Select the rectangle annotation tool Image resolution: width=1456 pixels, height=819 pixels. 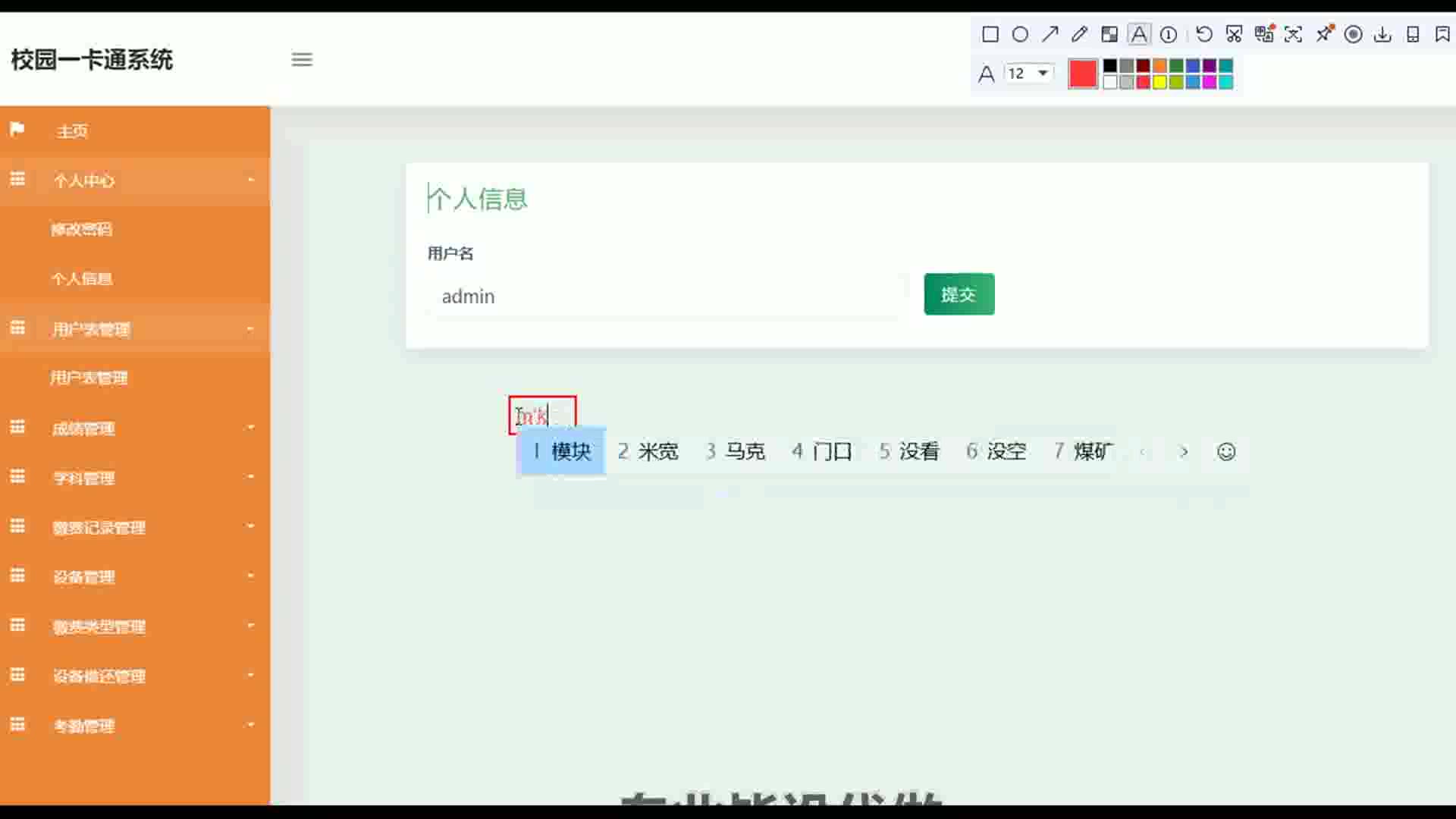click(990, 34)
